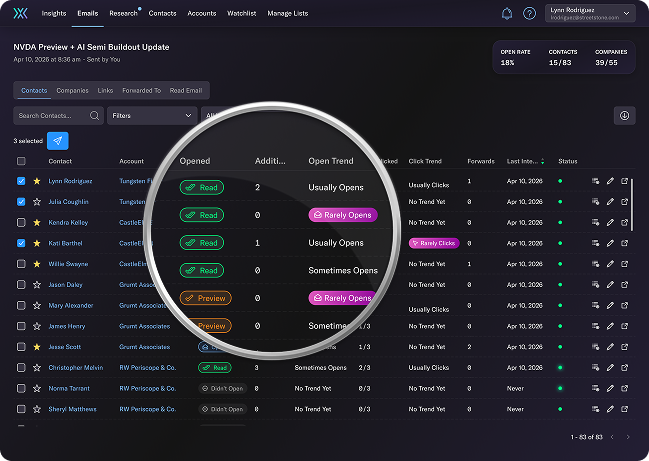This screenshot has height=461, width=649.
Task: Click edit pencil for Lynn Rodriguez row
Action: (610, 181)
